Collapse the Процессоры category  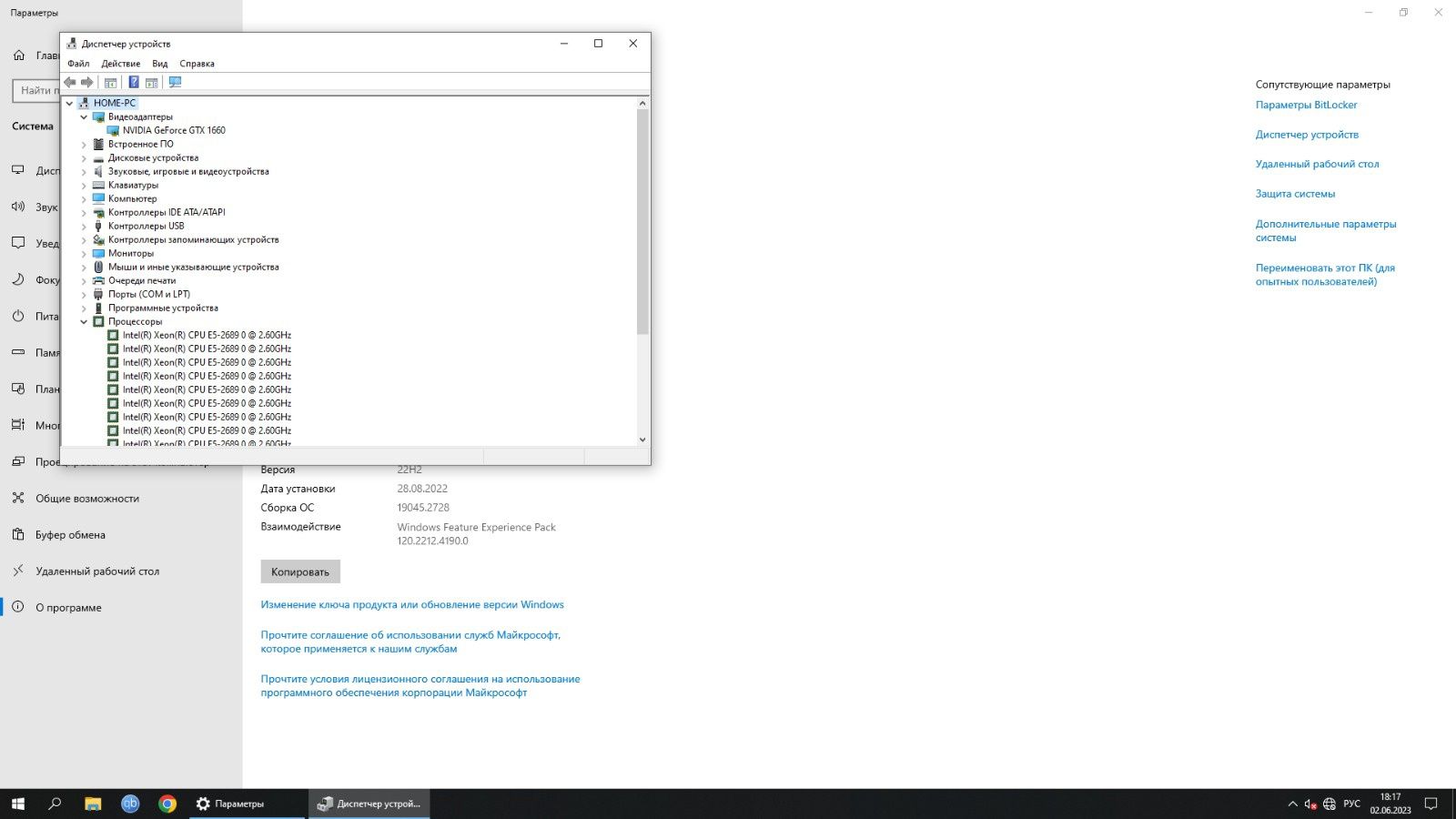tap(84, 321)
